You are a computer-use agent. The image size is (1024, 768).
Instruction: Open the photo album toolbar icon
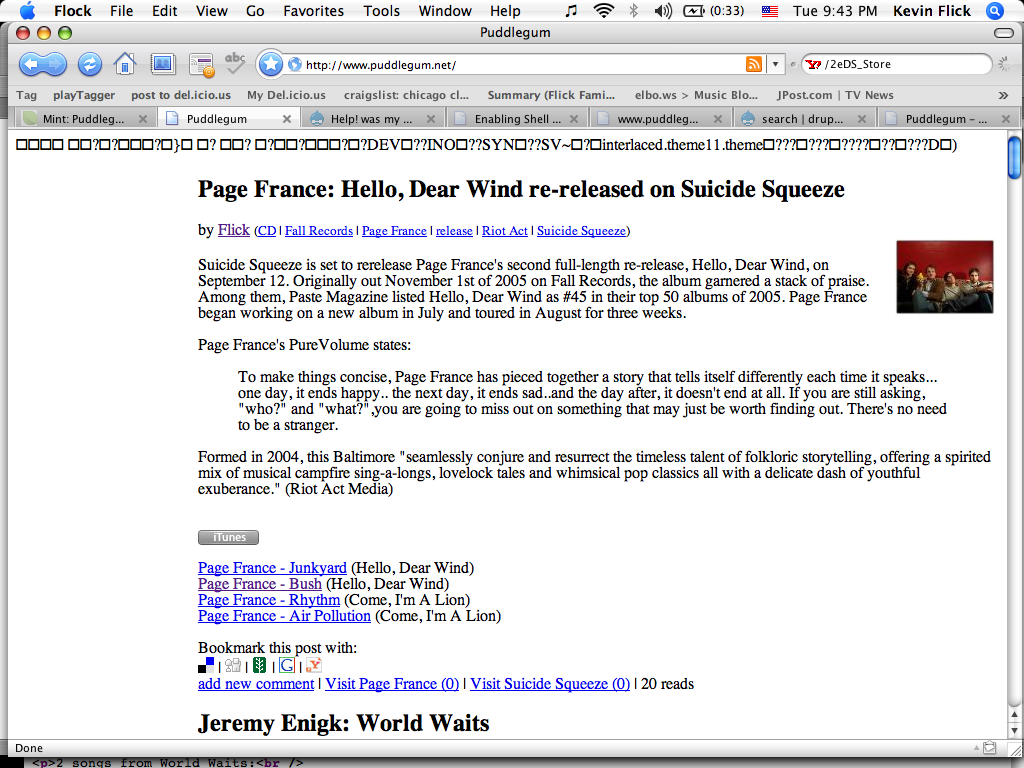click(162, 62)
